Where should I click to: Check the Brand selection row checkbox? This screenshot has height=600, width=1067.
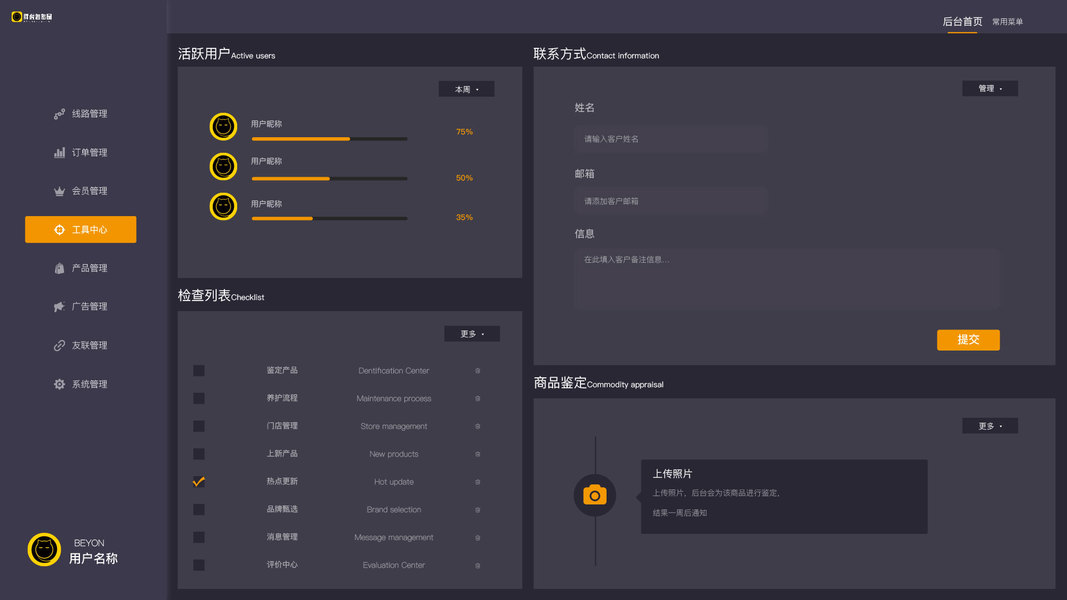coord(199,510)
